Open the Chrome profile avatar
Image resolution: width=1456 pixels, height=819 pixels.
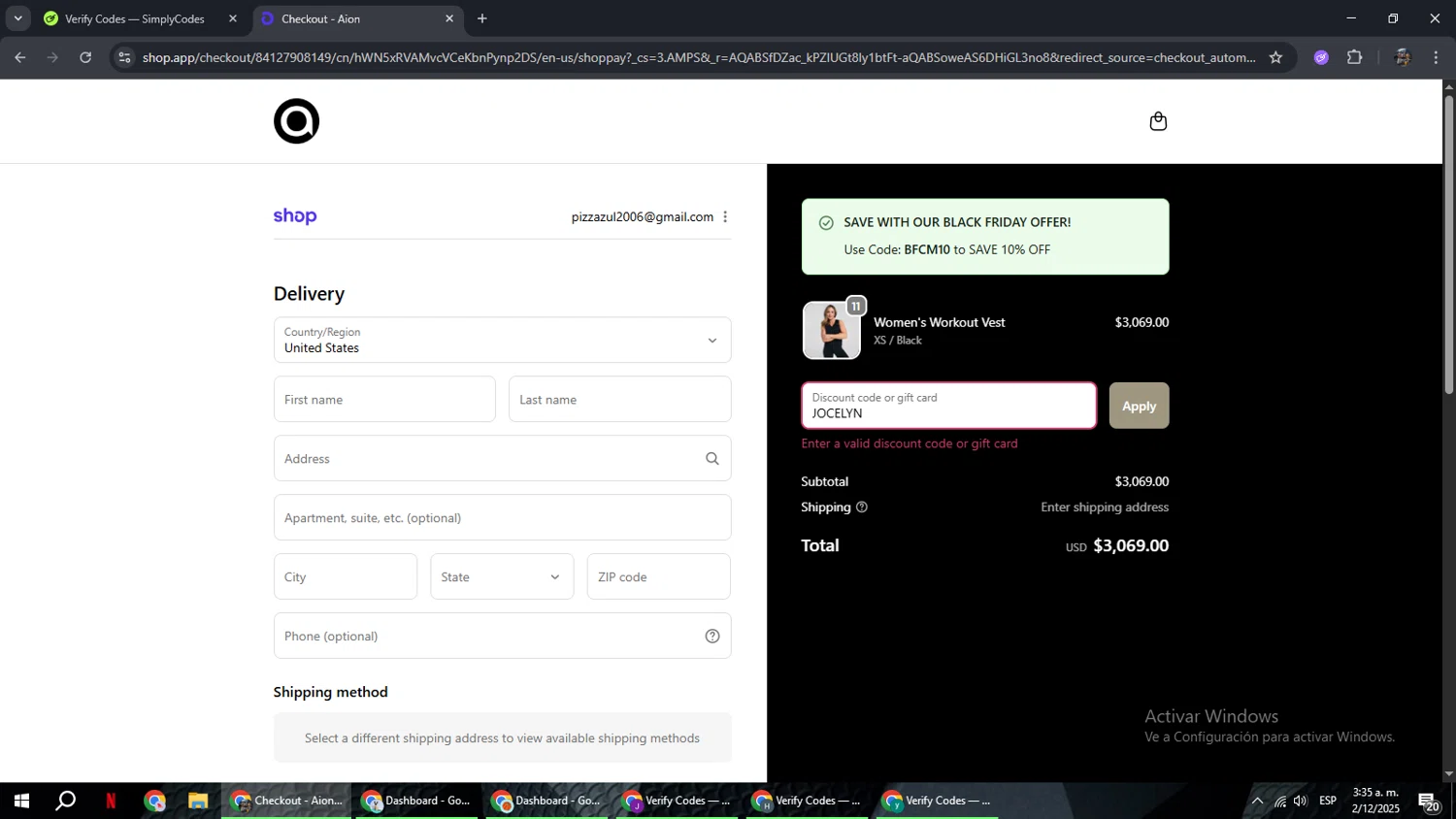coord(1402,57)
